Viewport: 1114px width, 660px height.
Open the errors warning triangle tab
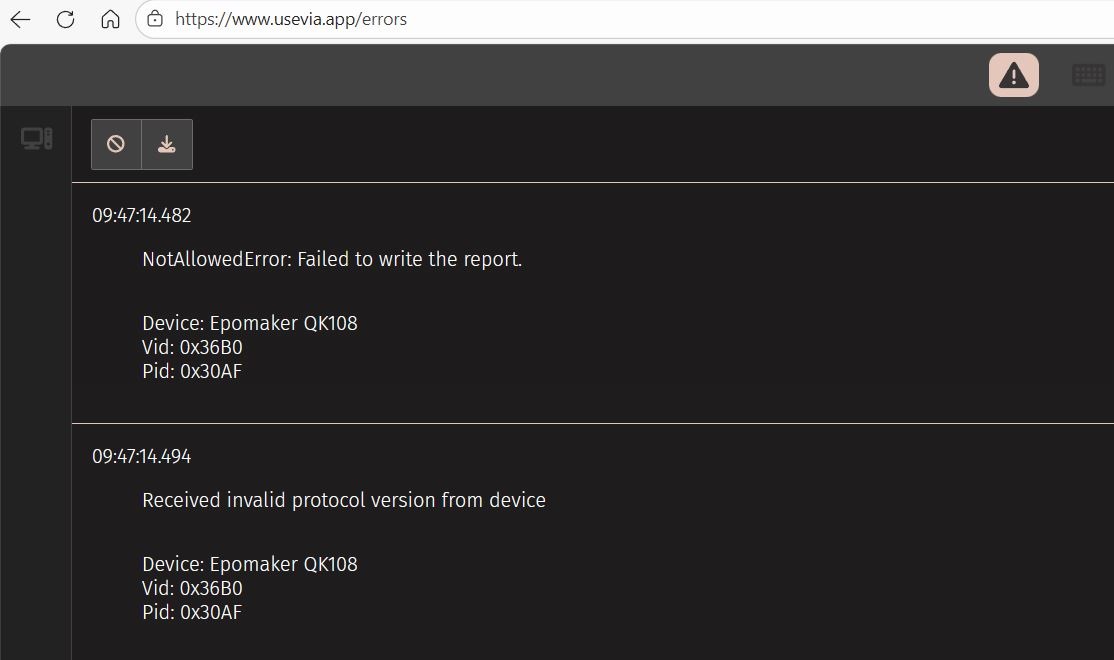coord(1013,76)
